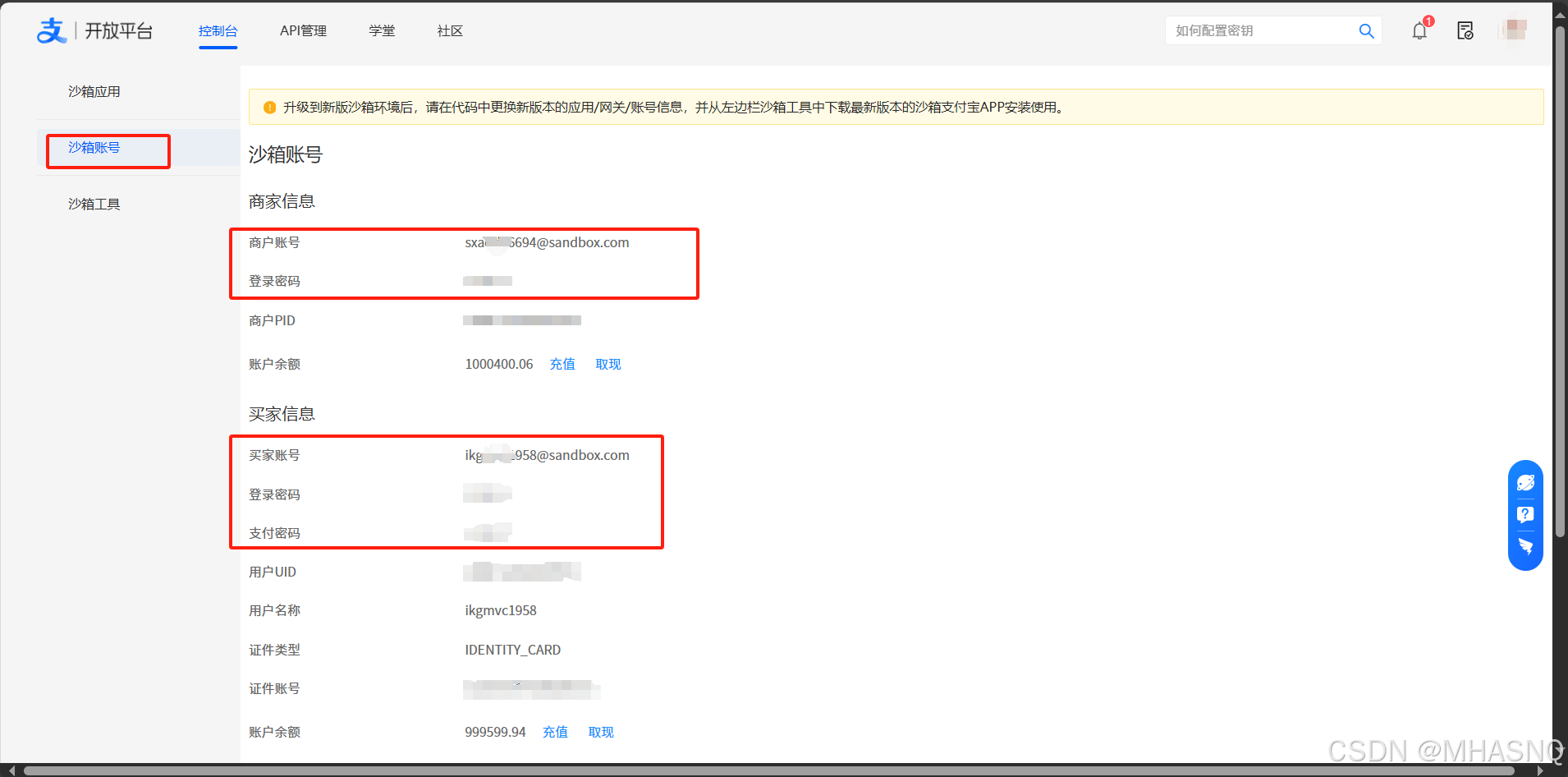
Task: Click the IDENTITY_CARD value
Action: [x=513, y=650]
